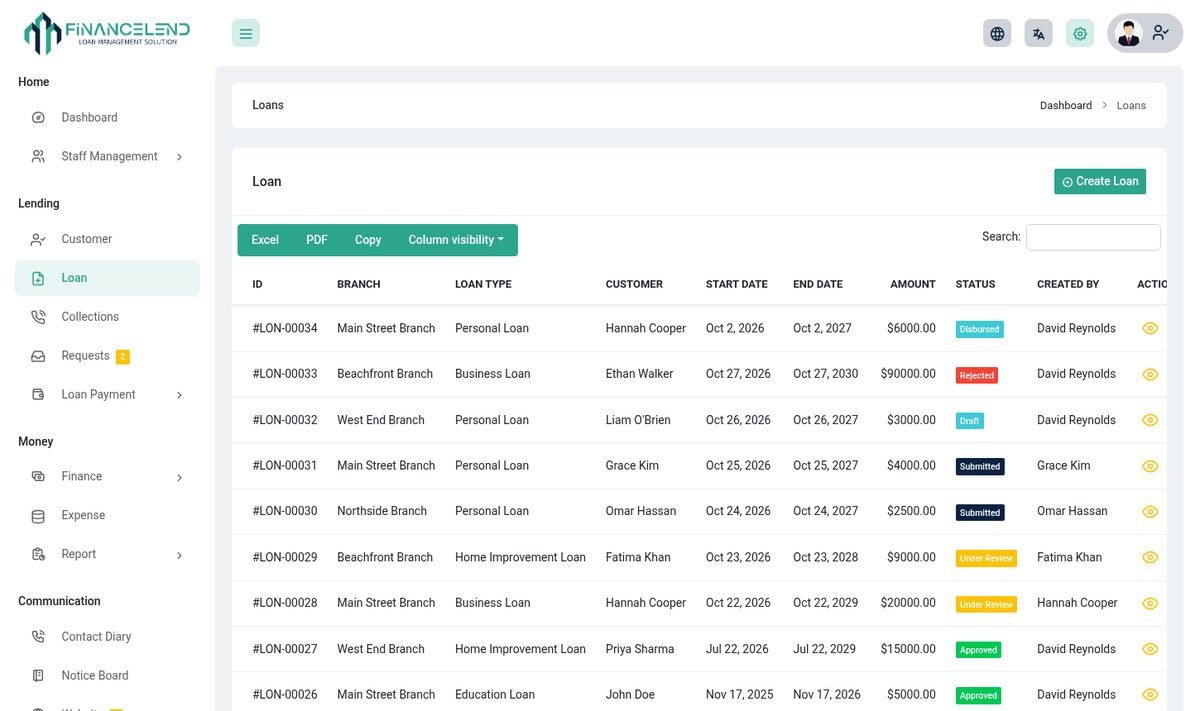
Task: Expand Staff Management submenu chevron
Action: (180, 157)
